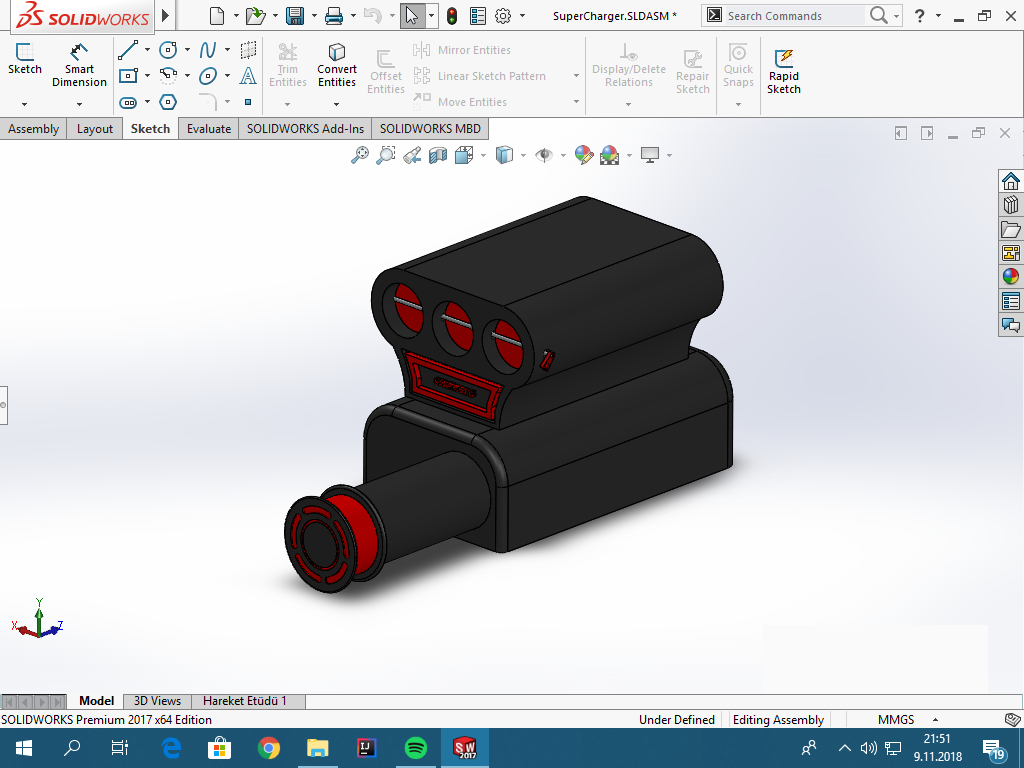Click Convert Entities
This screenshot has height=768, width=1024.
(337, 65)
